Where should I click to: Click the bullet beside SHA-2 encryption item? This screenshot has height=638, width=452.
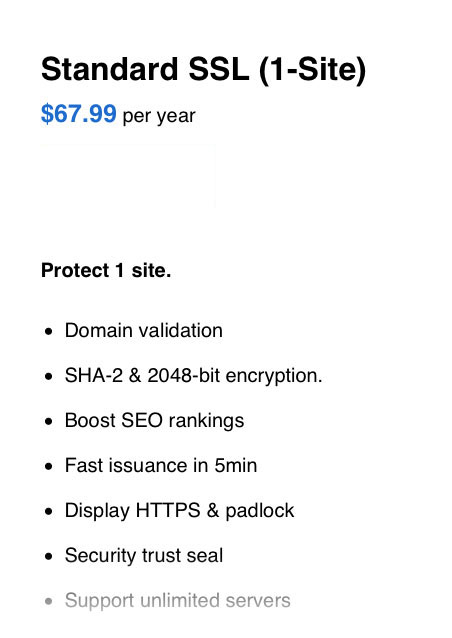point(49,376)
